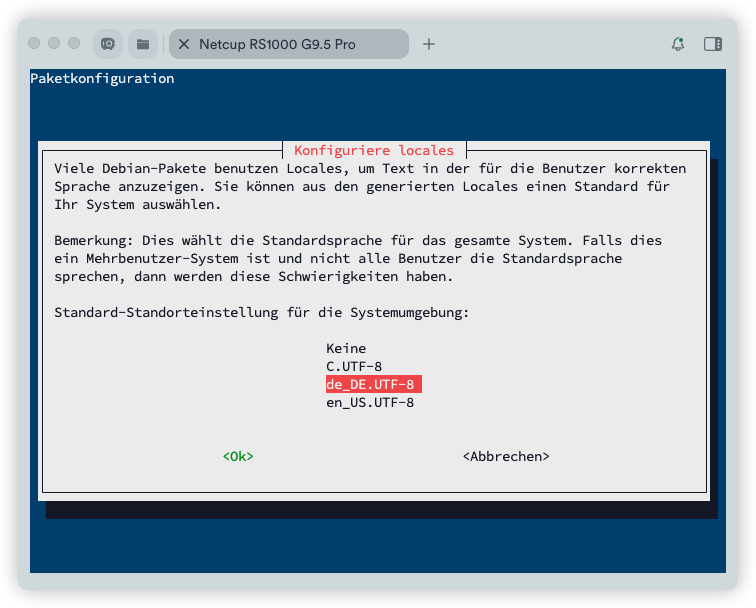Toggle the sidebar panel icon
The width and height of the screenshot is (756, 608).
tap(713, 44)
